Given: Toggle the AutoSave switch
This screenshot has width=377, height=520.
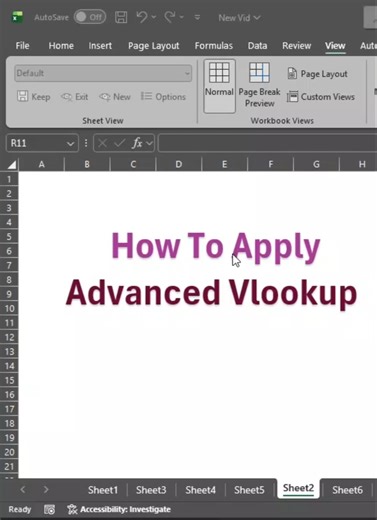Looking at the screenshot, I should tap(90, 17).
